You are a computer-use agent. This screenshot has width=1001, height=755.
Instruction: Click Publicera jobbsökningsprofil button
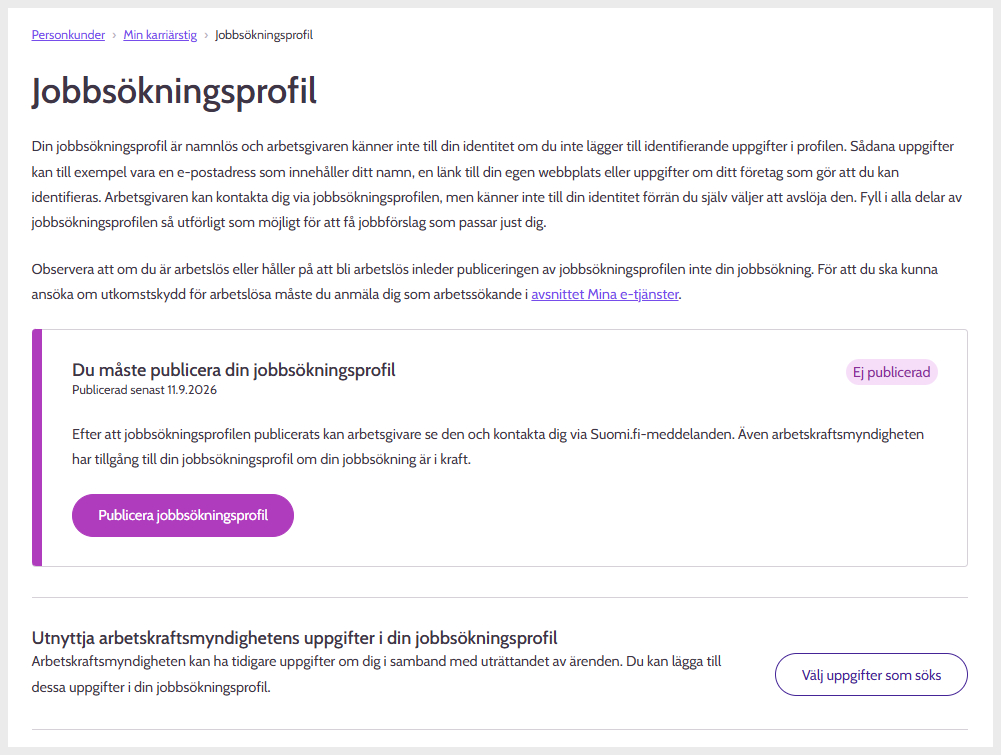point(183,515)
